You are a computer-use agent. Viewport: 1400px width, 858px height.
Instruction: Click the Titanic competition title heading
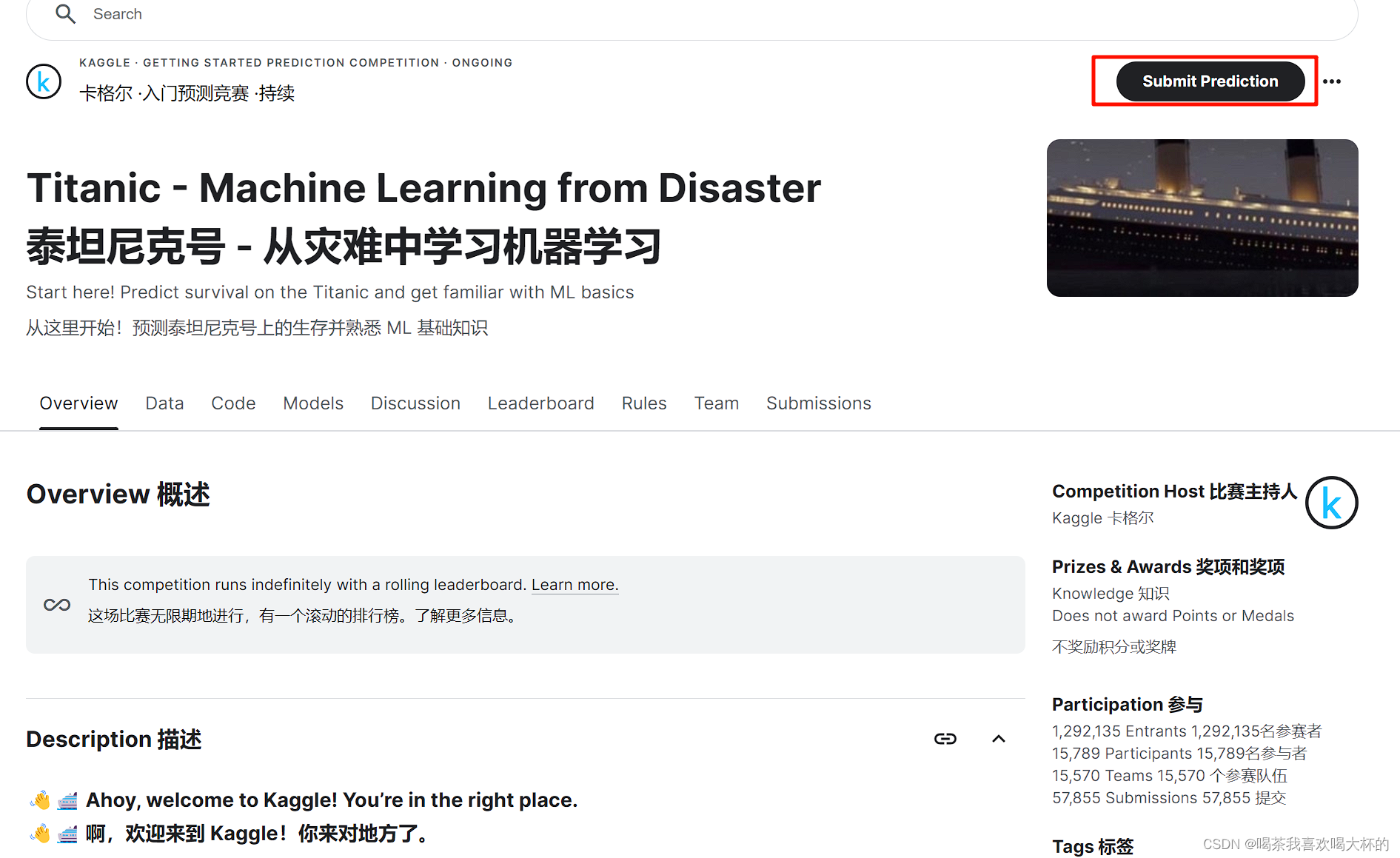point(423,188)
